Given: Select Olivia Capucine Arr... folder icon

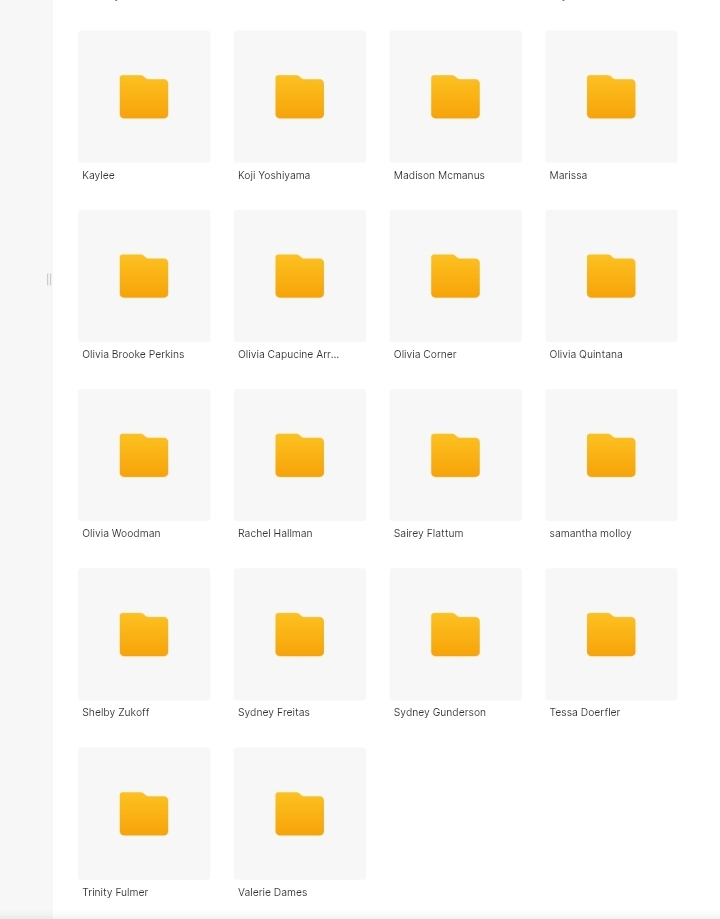Looking at the screenshot, I should pyautogui.click(x=300, y=276).
